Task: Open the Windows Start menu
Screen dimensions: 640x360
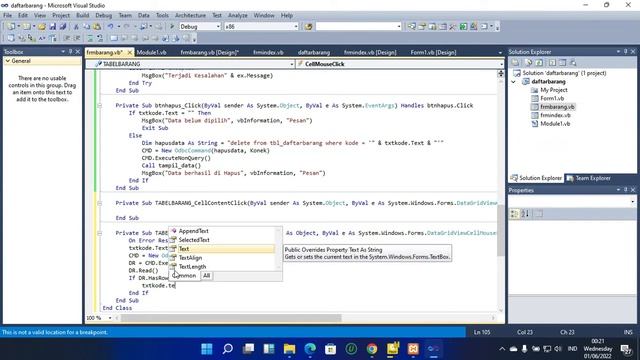Action: pos(207,349)
